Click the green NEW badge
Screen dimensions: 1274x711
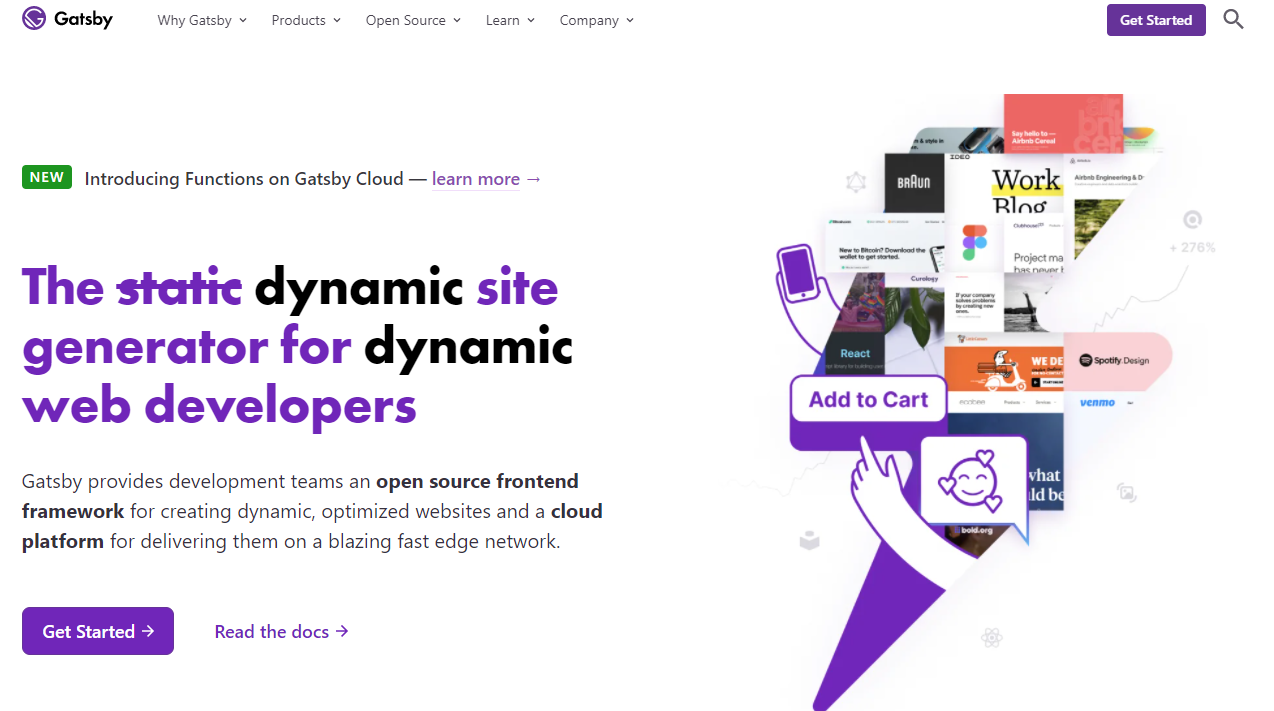click(x=47, y=177)
